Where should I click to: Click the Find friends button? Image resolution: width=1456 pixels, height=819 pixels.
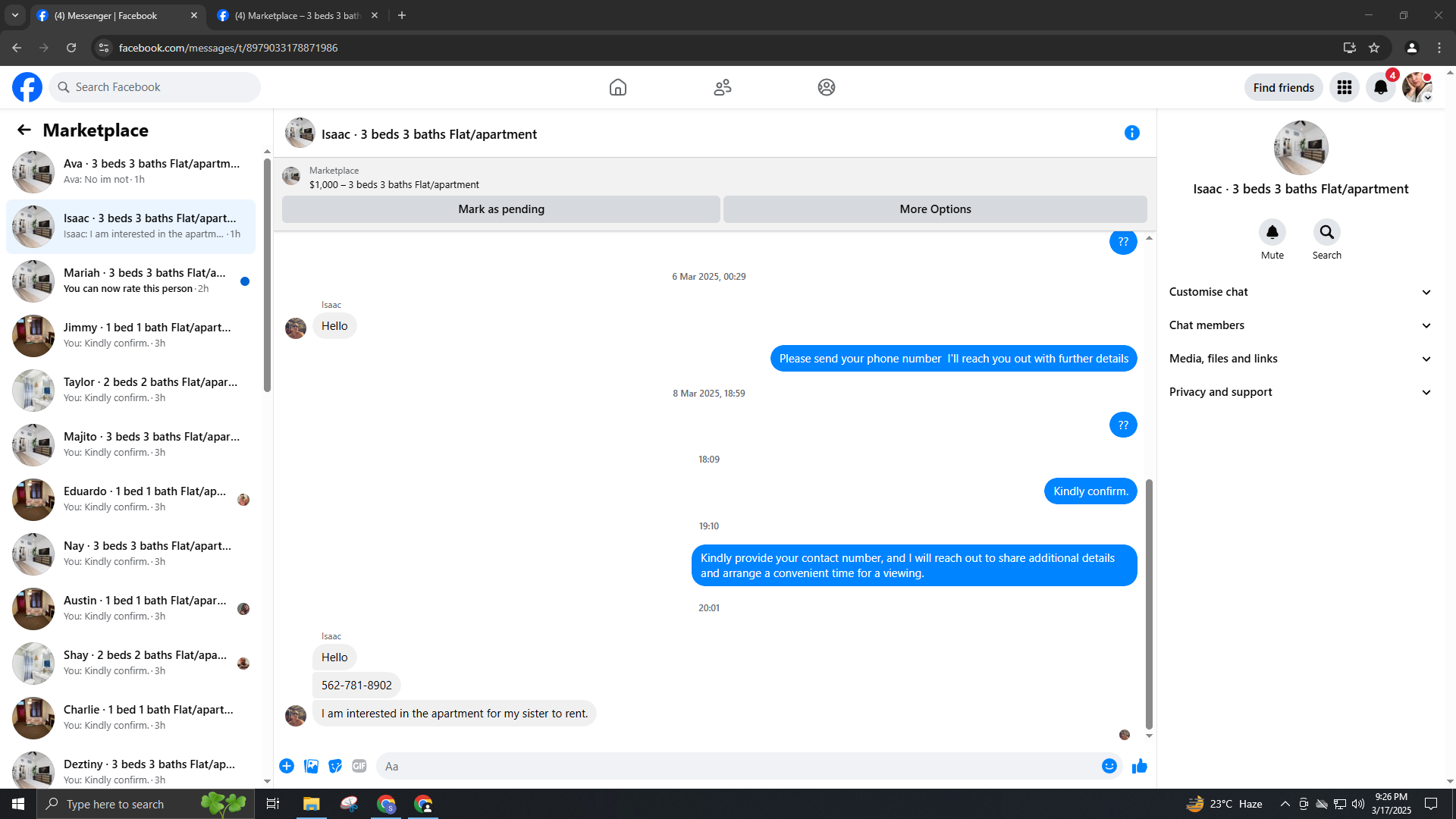point(1284,88)
